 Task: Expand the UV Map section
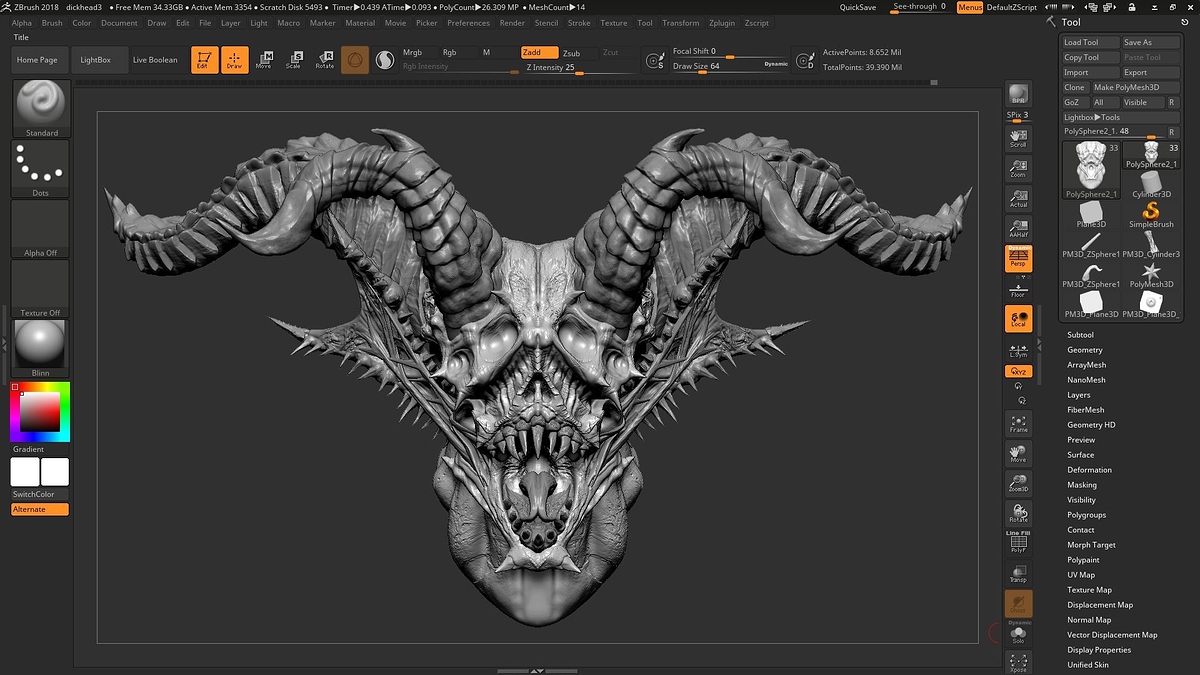1080,575
